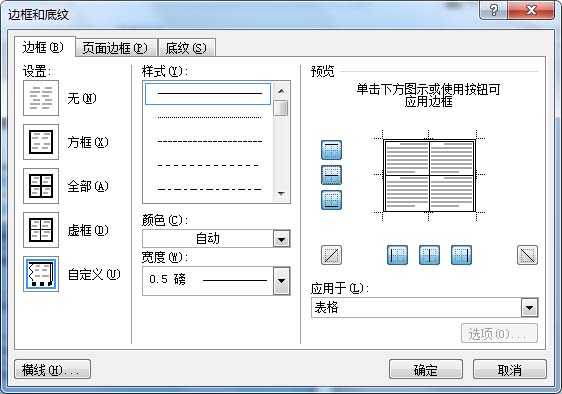The height and width of the screenshot is (394, 562).
Task: Click the 0.5 磅 width field
Action: 208,281
